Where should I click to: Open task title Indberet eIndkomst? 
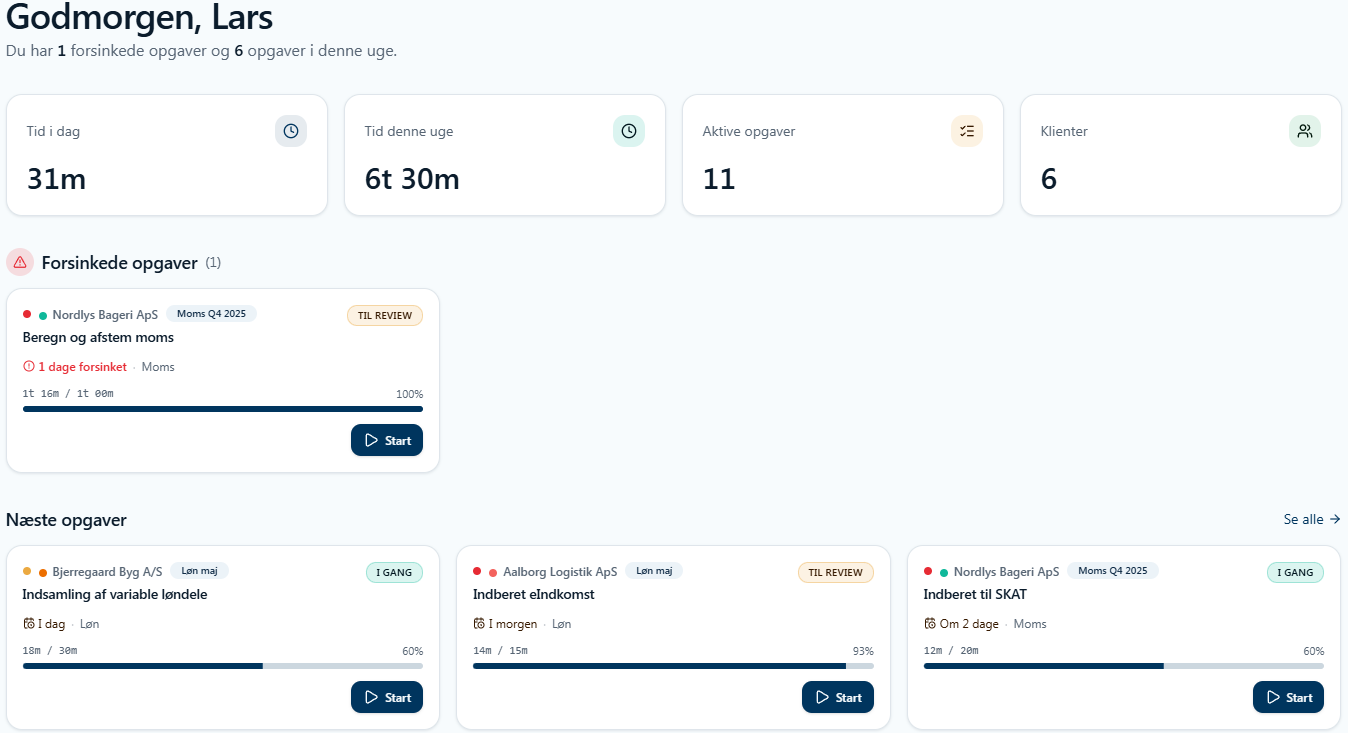[x=534, y=595]
